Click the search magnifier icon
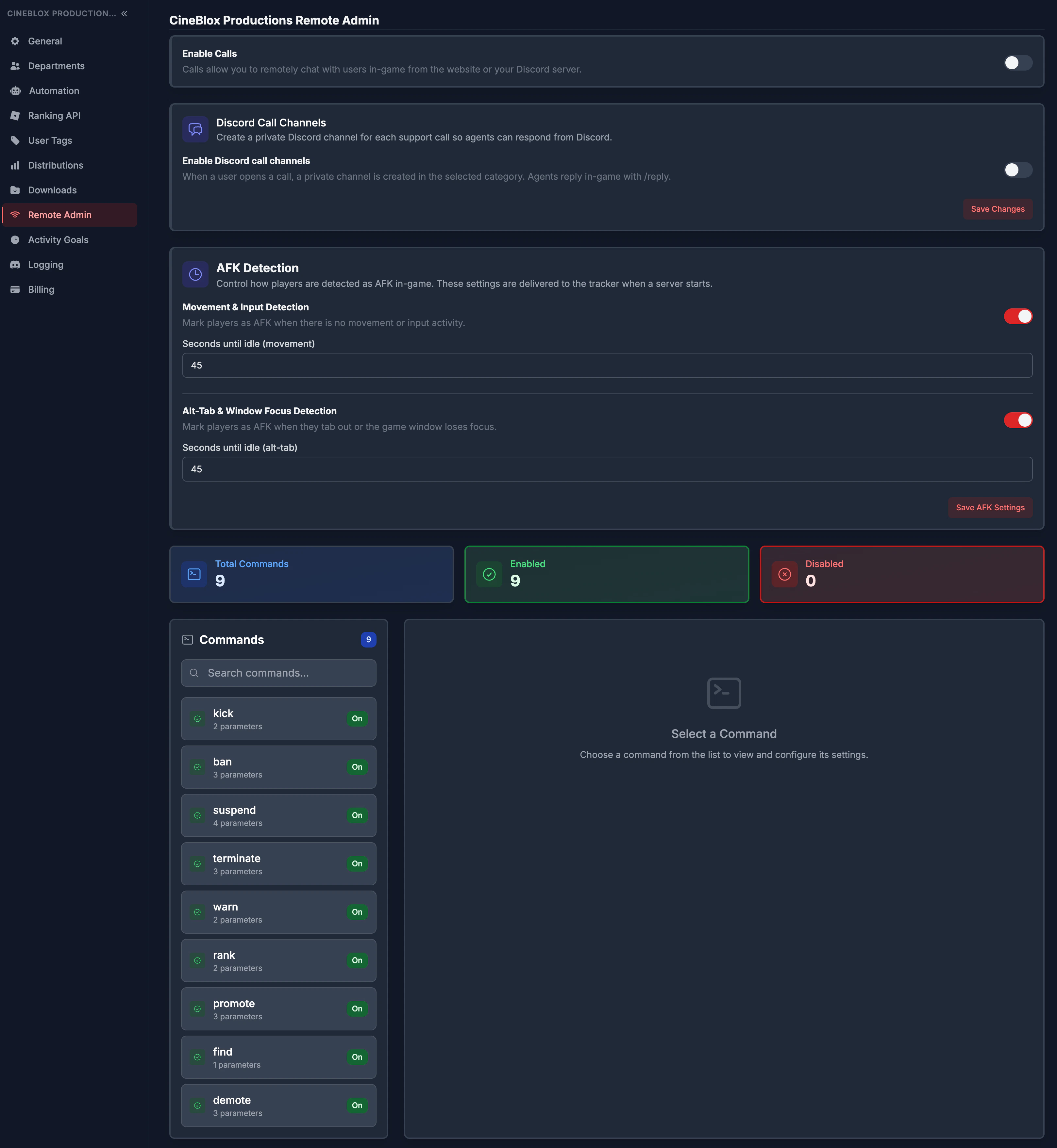The width and height of the screenshot is (1057, 1148). click(194, 673)
